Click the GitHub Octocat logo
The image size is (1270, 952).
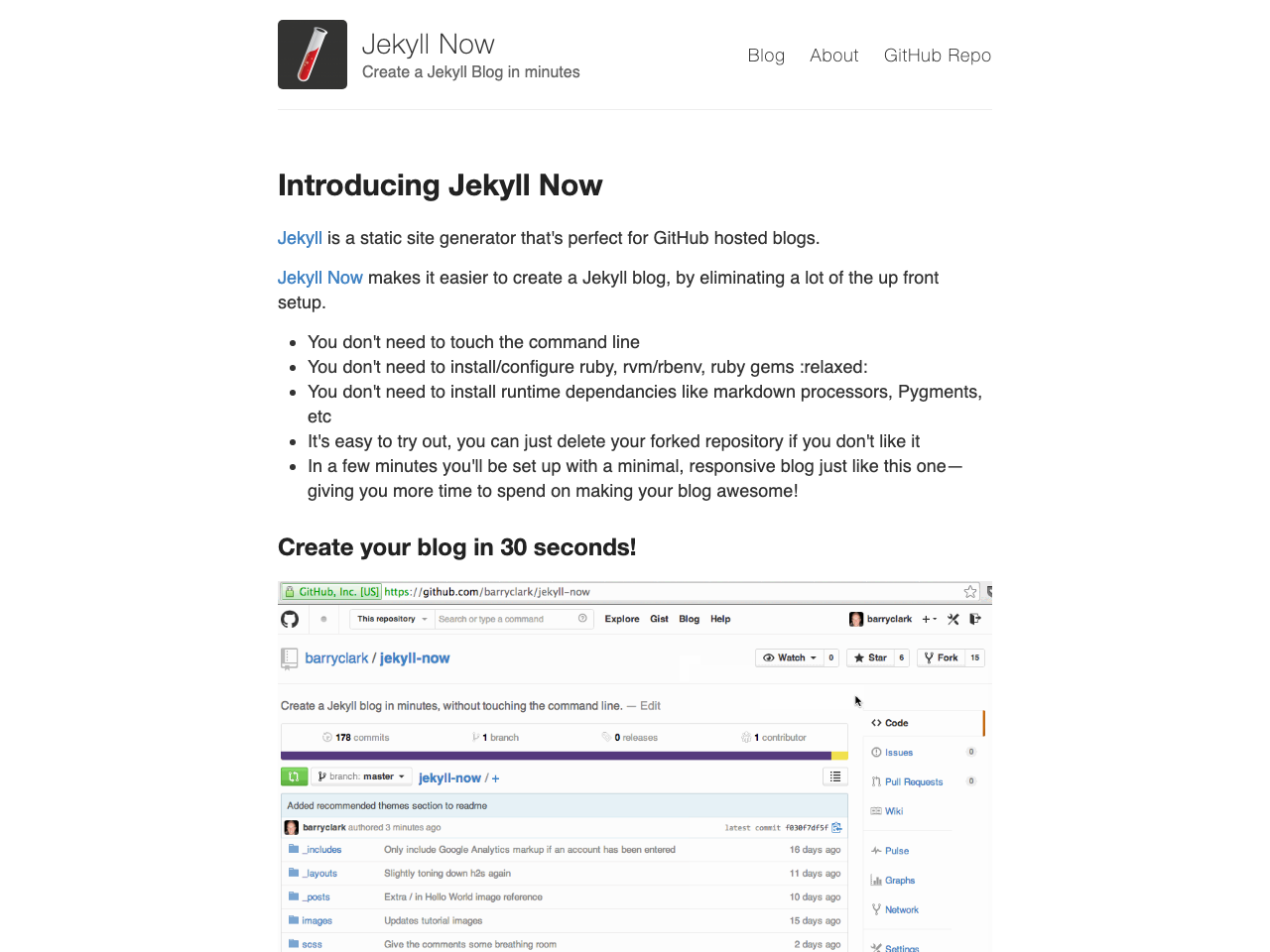point(289,619)
